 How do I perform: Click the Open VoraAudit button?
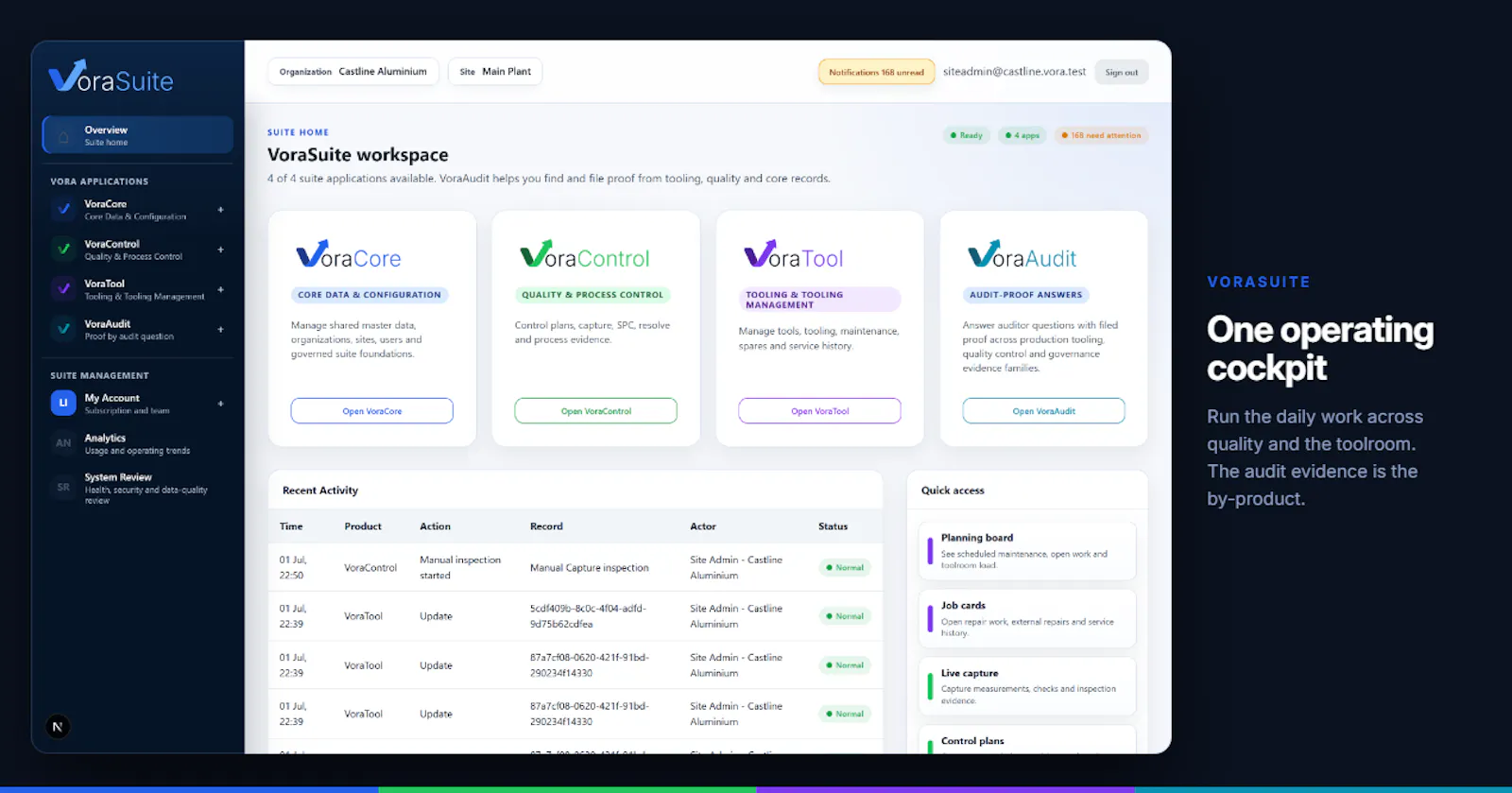point(1044,411)
